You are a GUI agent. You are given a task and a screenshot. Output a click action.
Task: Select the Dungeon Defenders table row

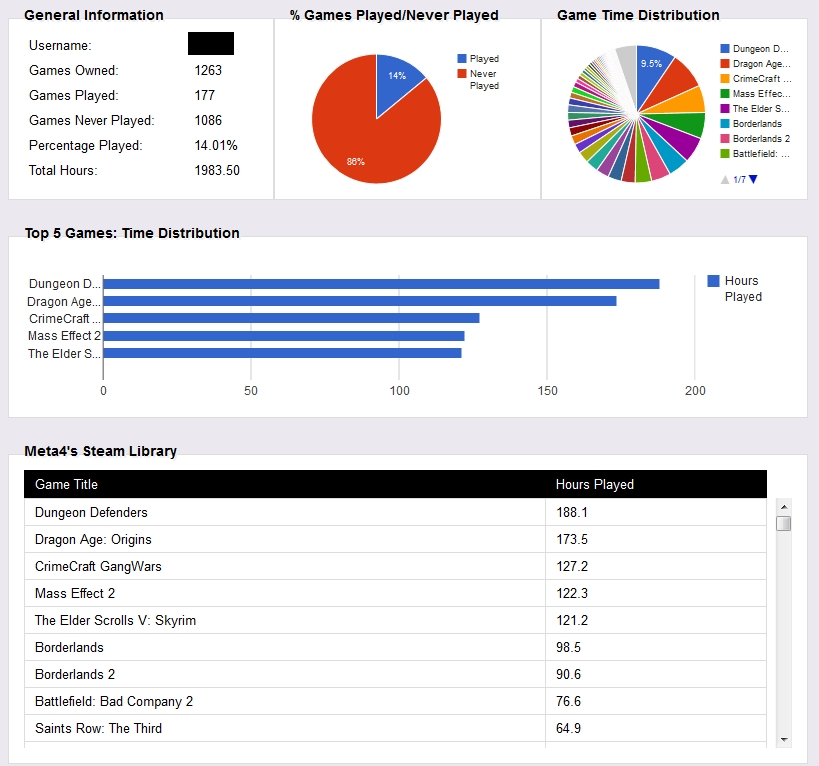click(395, 512)
